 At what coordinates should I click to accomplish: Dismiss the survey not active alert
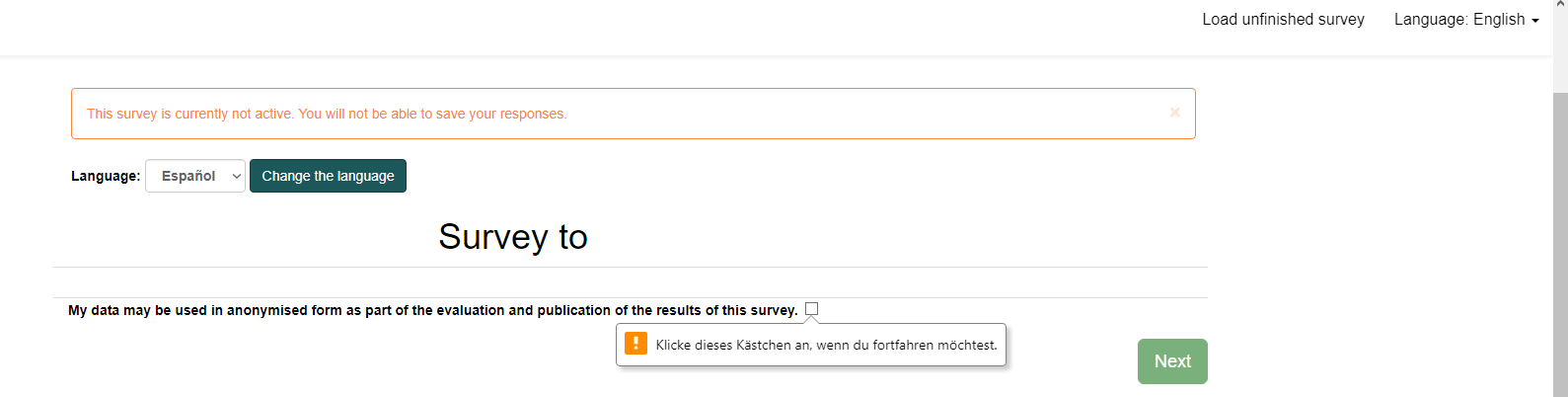click(1174, 113)
